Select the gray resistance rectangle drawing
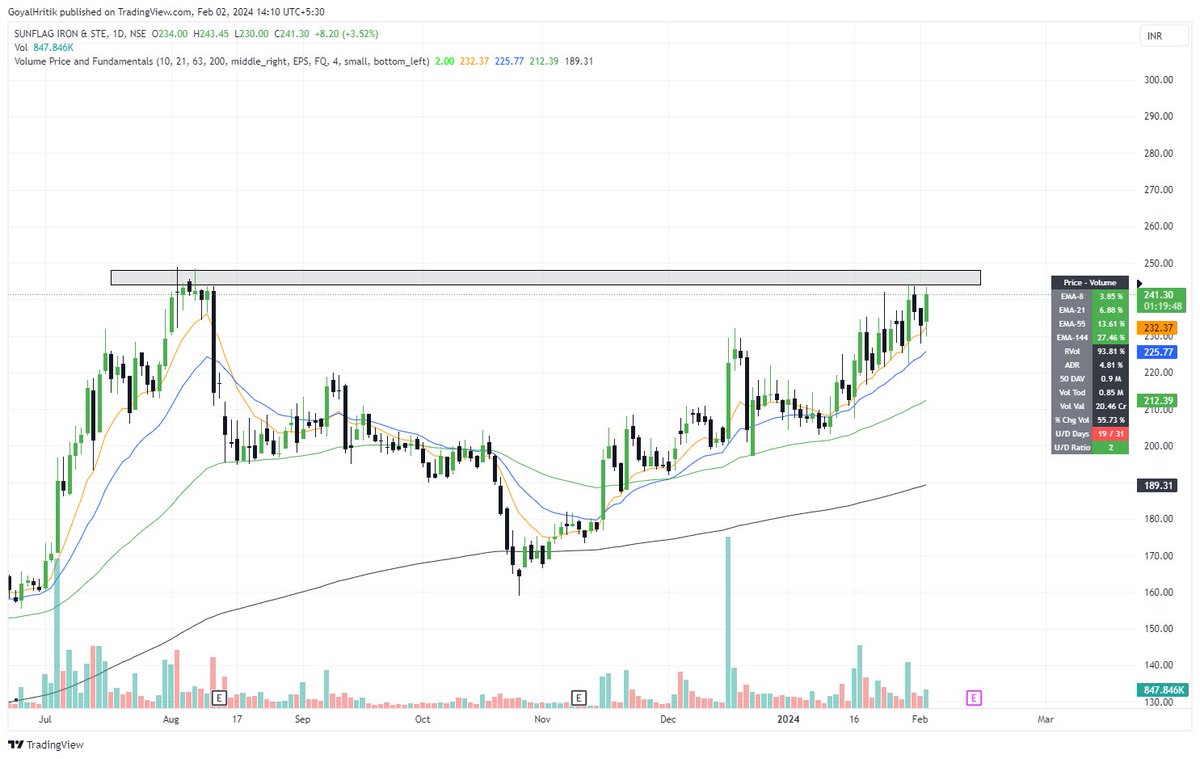The image size is (1200, 759). pos(545,277)
